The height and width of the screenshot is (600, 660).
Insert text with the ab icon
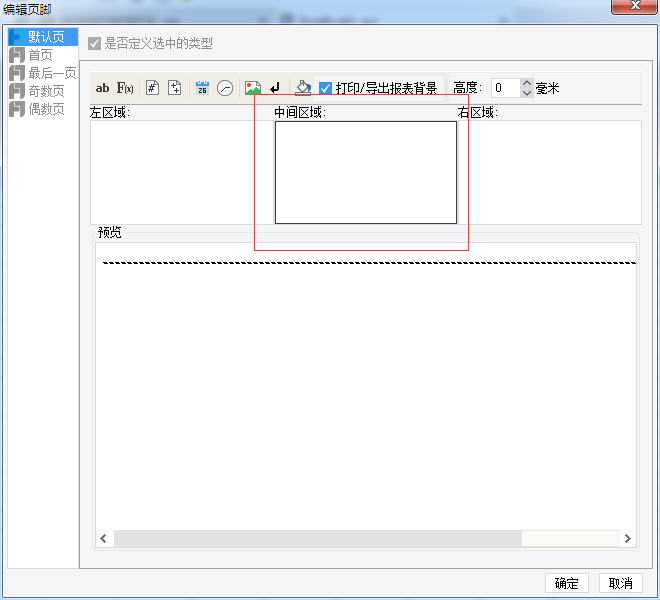click(102, 88)
